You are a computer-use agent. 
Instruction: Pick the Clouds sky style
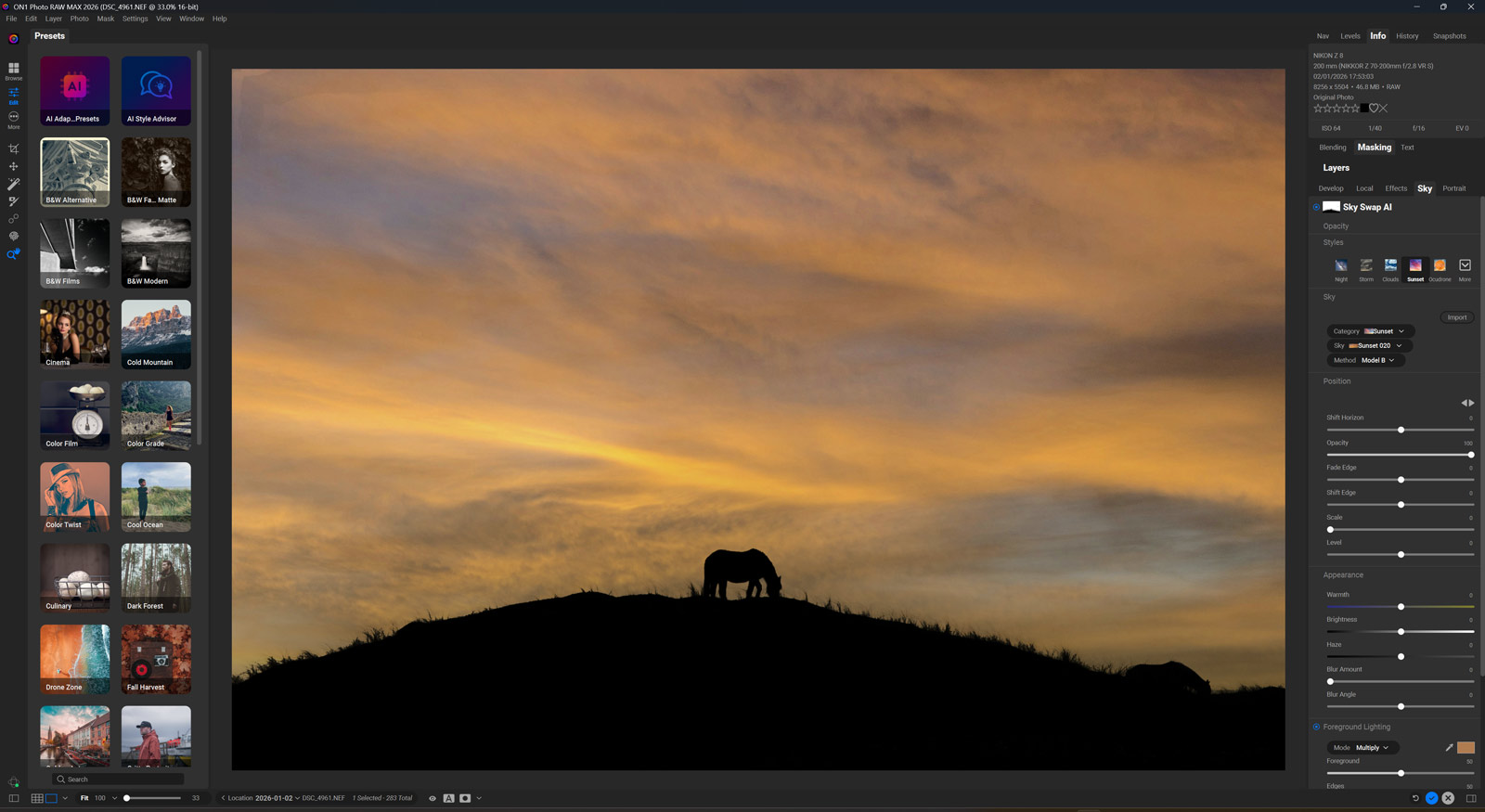[x=1390, y=269]
